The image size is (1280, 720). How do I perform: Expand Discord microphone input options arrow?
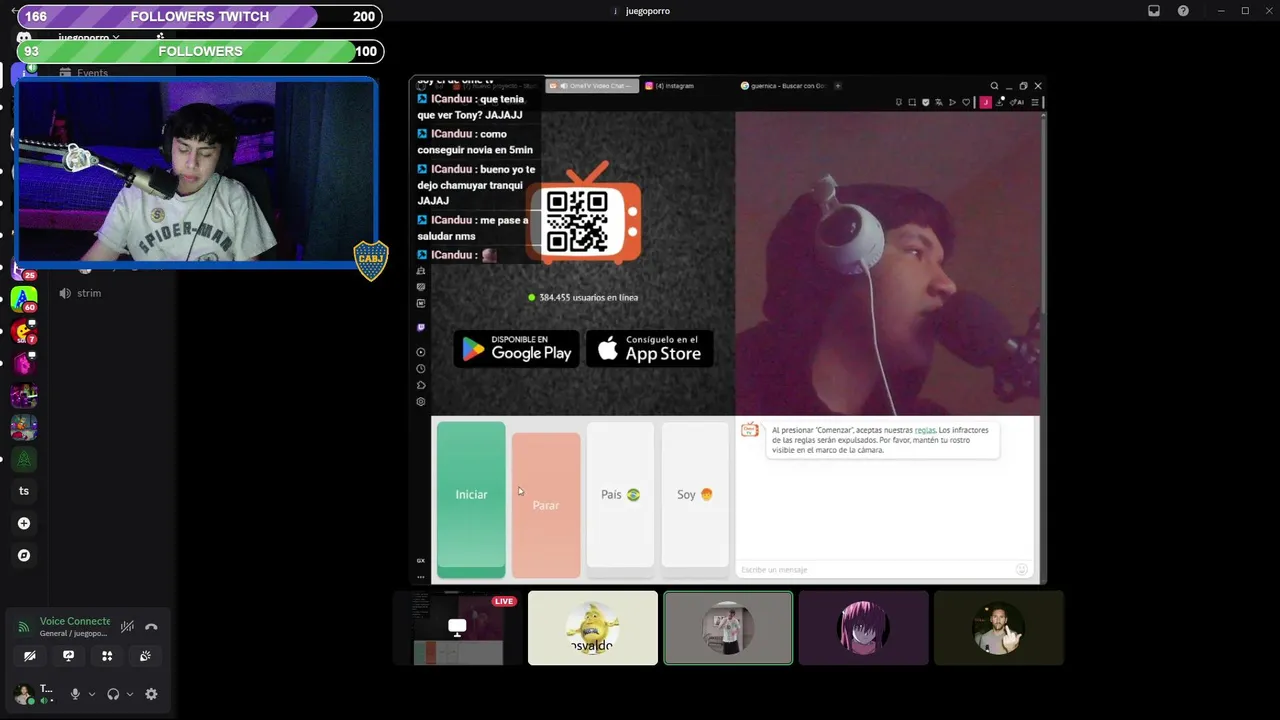tap(92, 694)
